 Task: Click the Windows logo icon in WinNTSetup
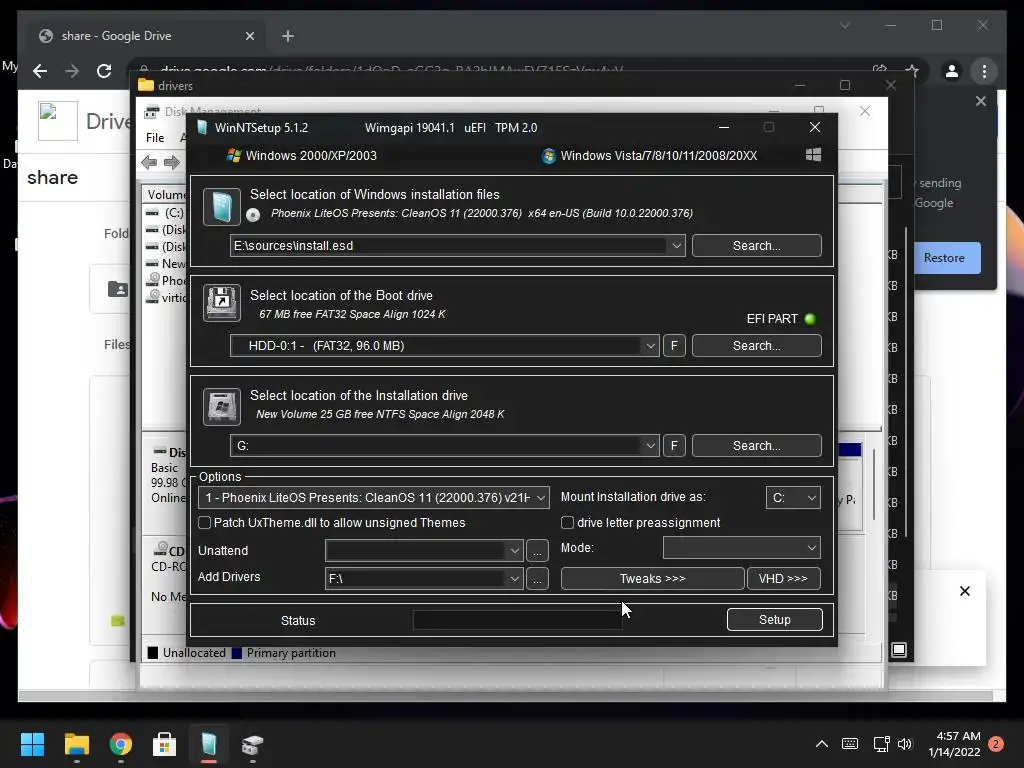point(813,155)
